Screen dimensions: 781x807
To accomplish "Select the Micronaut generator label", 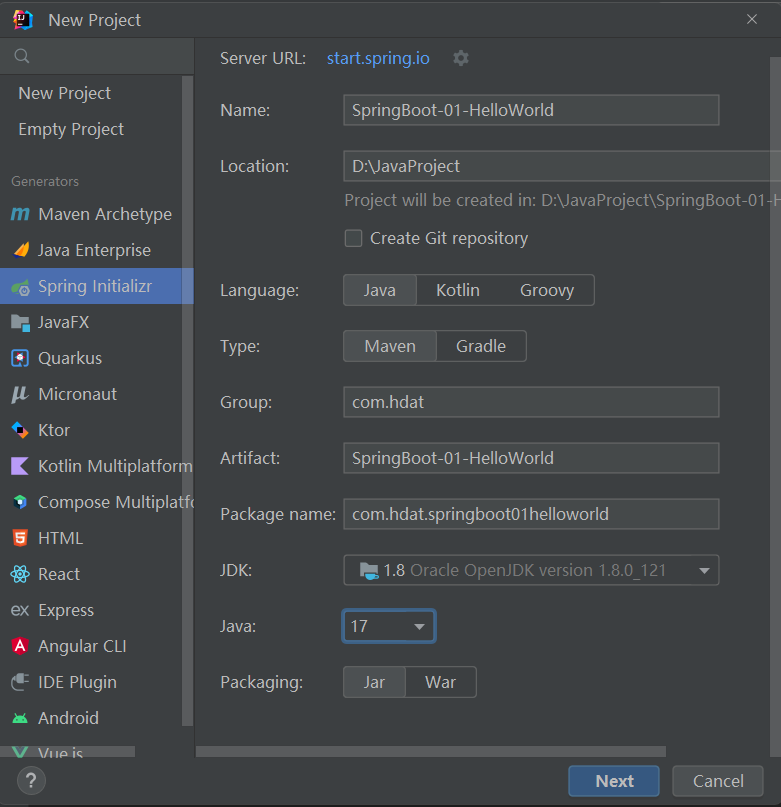I will (78, 394).
